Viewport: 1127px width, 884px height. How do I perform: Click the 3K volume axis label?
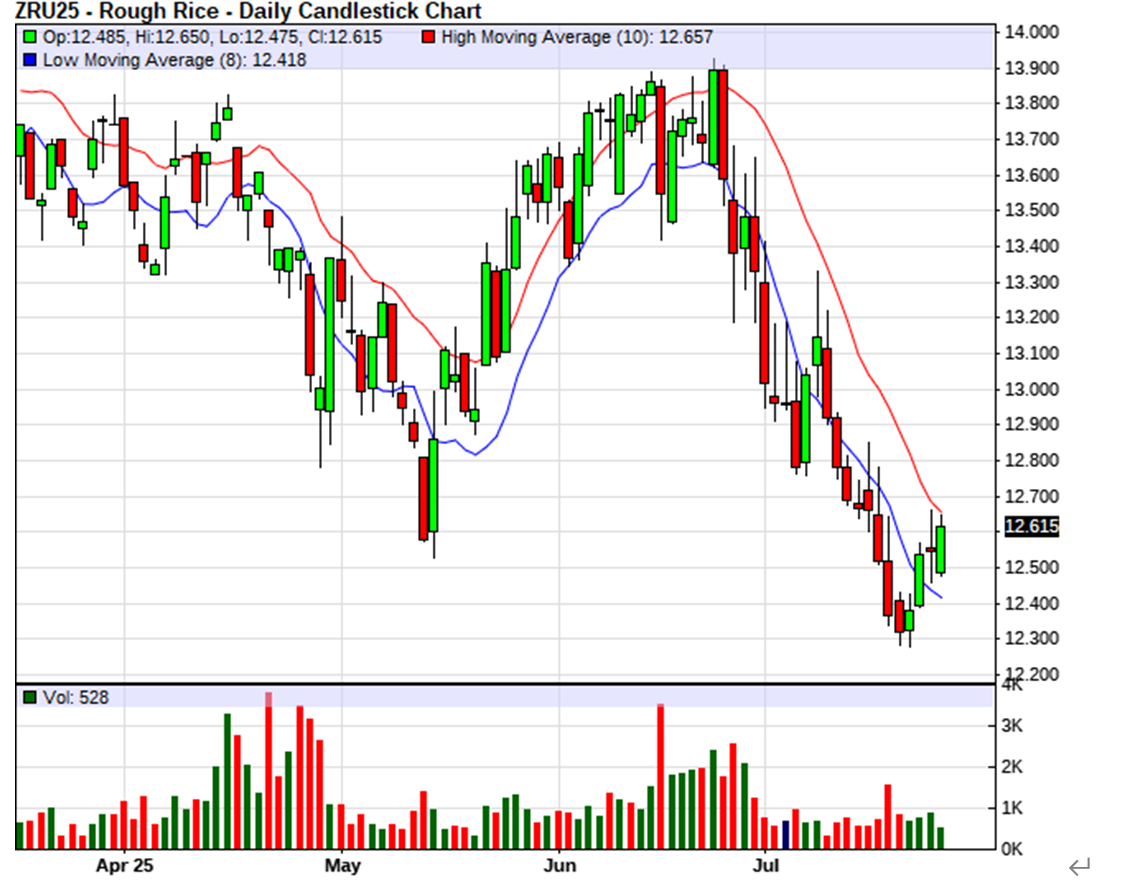coord(1013,726)
